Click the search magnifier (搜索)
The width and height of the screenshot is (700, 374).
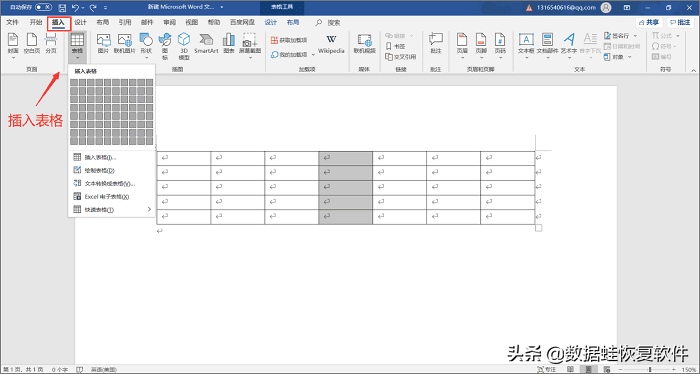319,22
